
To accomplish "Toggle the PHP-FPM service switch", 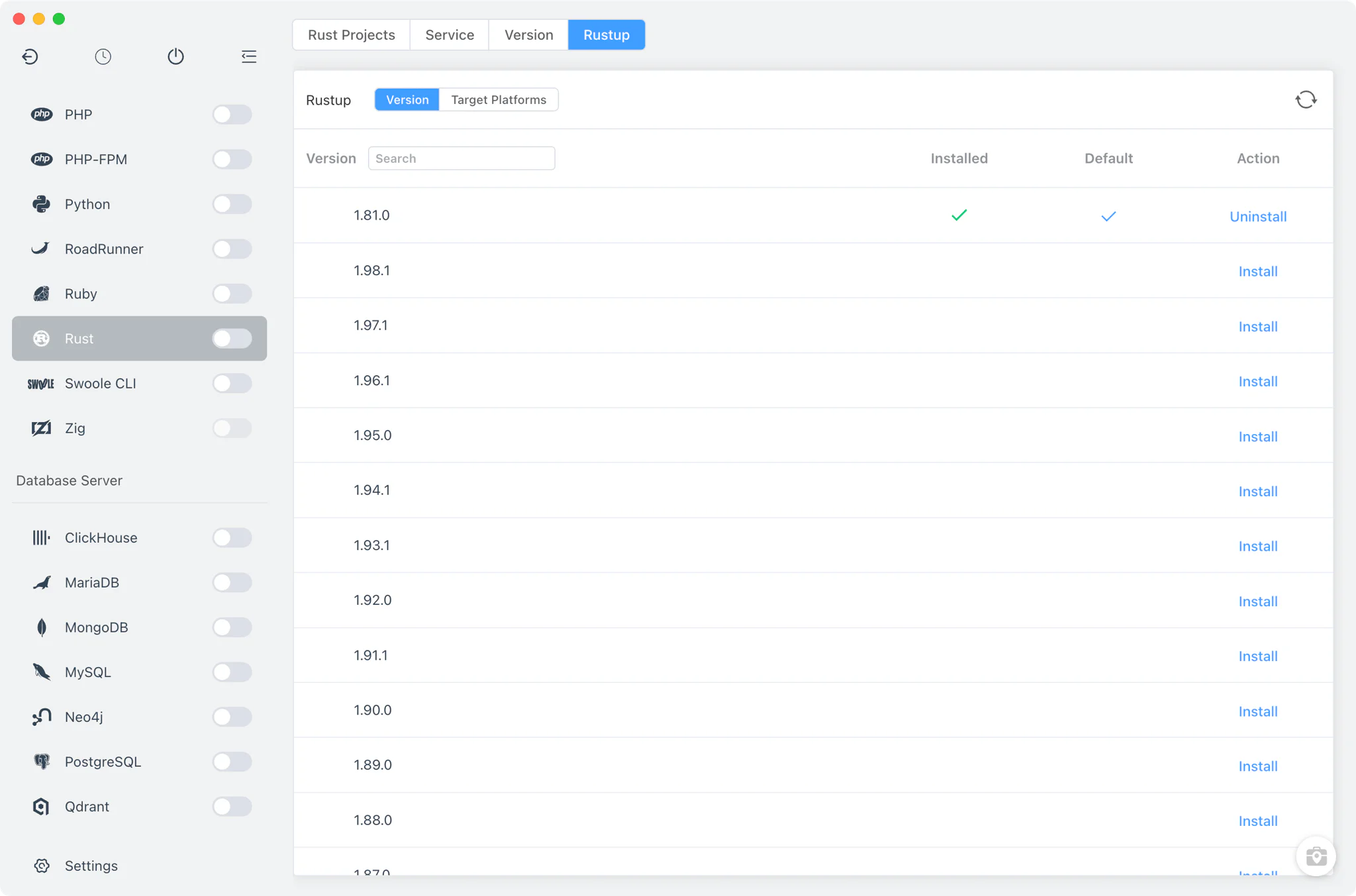I will [x=232, y=159].
